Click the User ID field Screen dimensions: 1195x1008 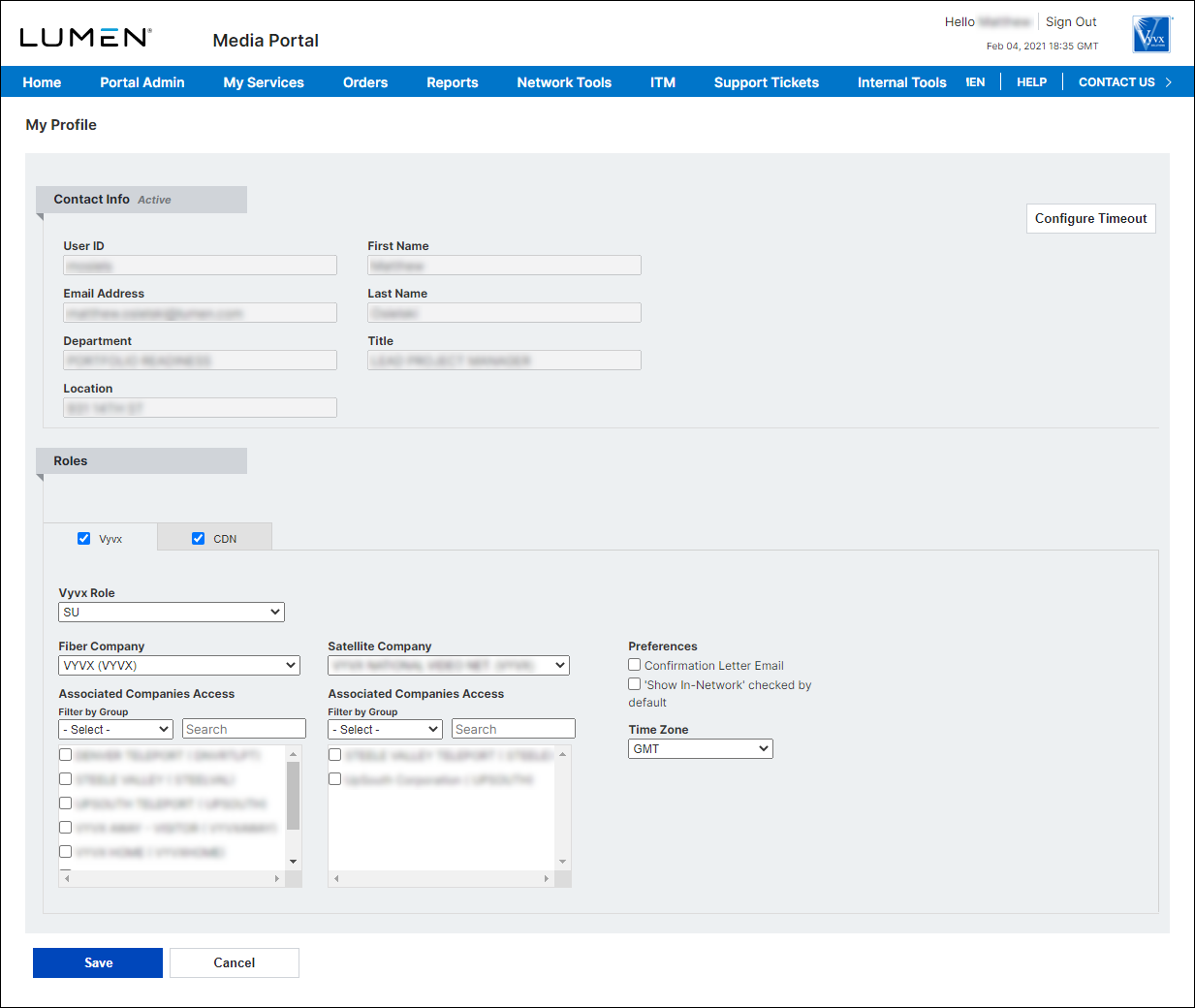(201, 266)
